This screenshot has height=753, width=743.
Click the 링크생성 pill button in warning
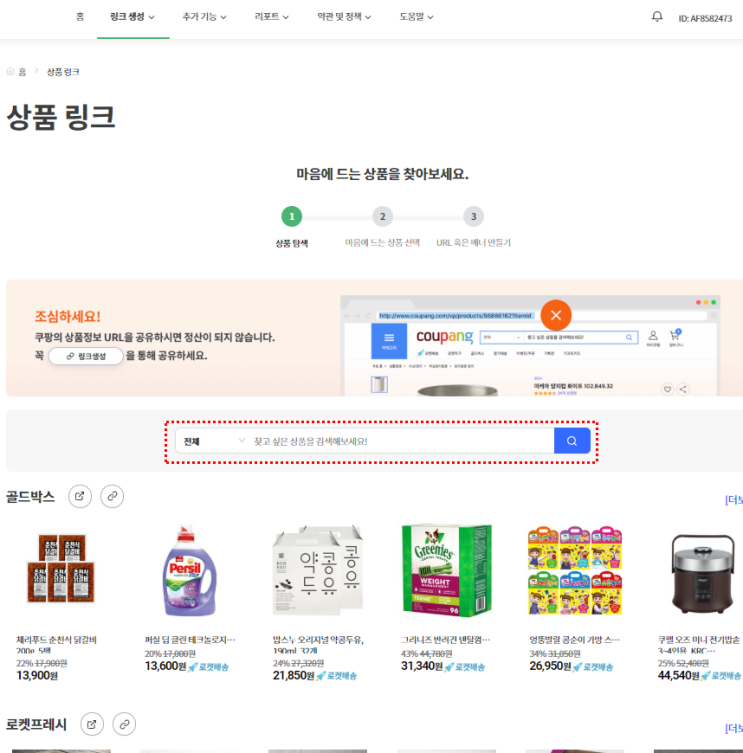click(86, 356)
